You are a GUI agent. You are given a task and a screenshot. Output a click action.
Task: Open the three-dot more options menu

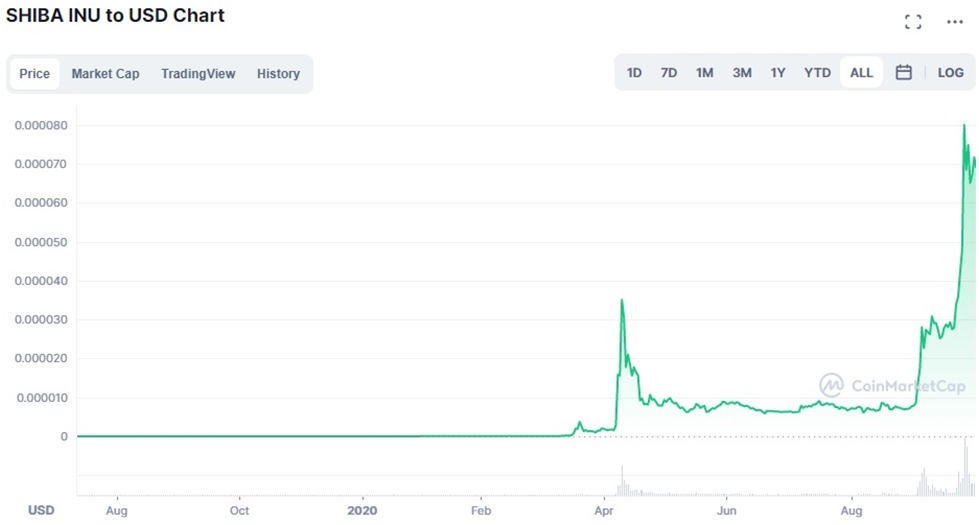pos(955,22)
